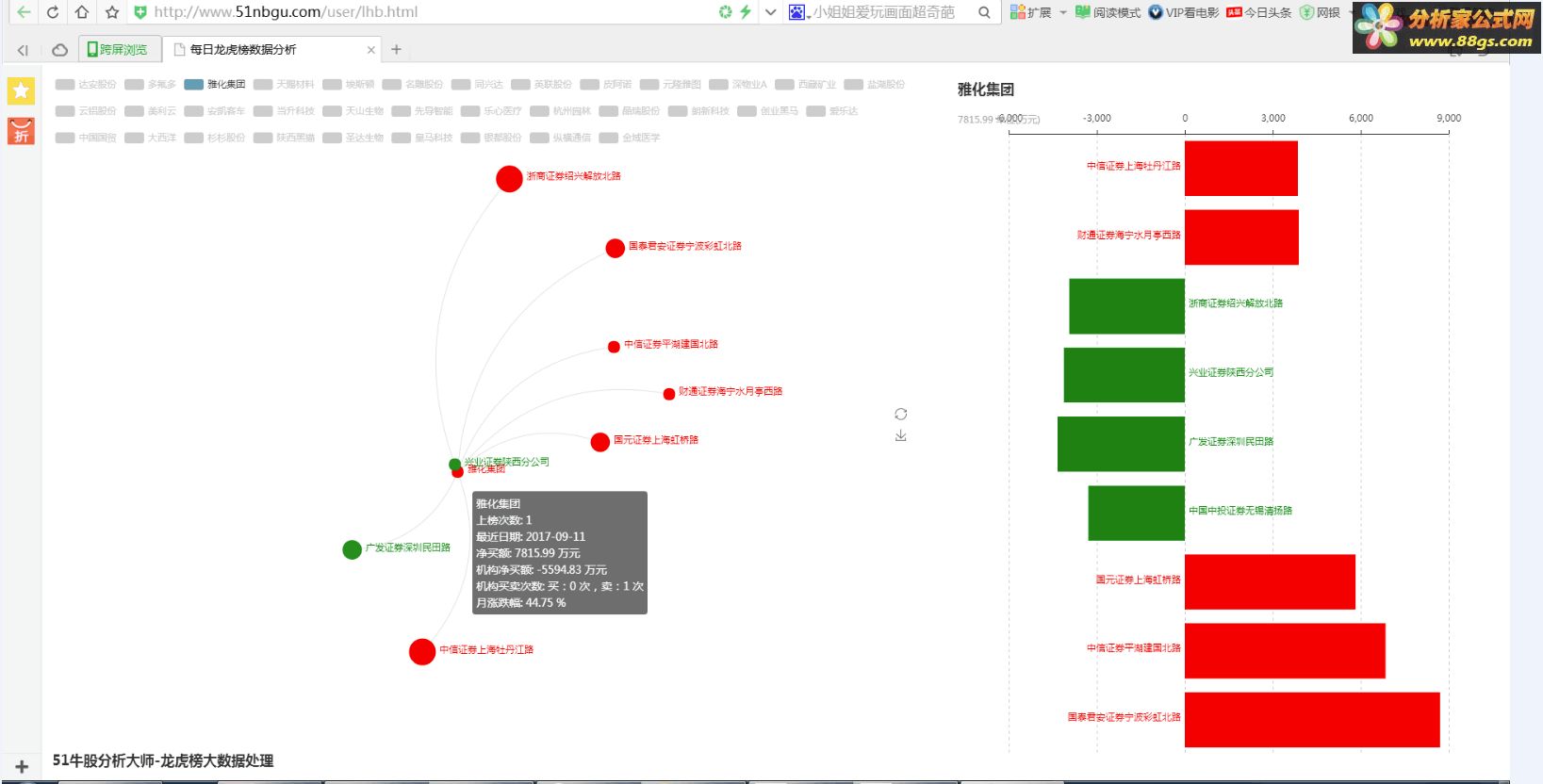
Task: Toggle the 杉杉股份 legend item
Action: click(x=215, y=138)
